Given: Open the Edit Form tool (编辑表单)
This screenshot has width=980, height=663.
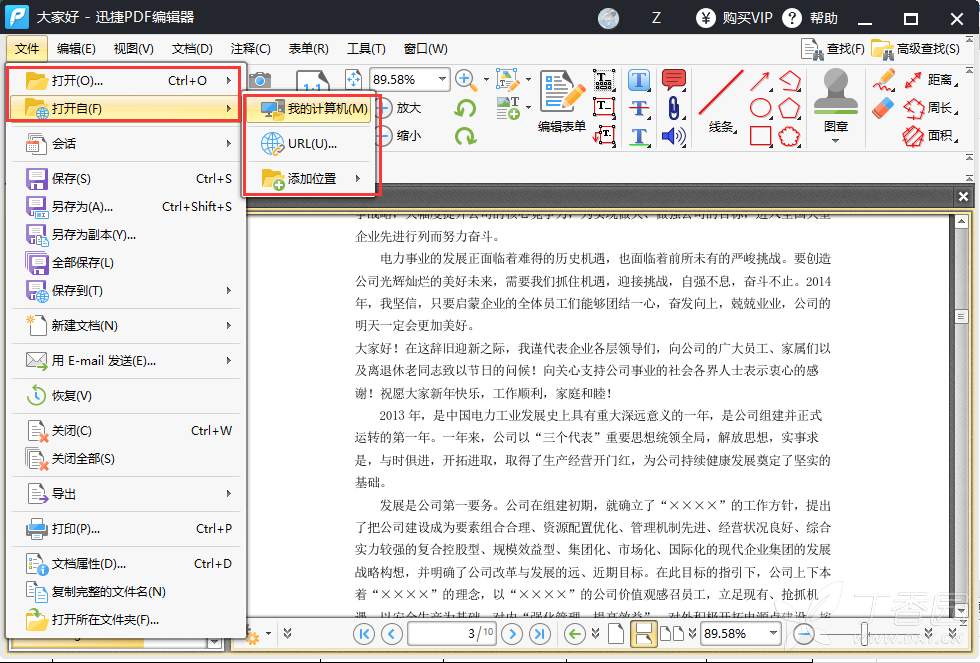Looking at the screenshot, I should click(562, 101).
